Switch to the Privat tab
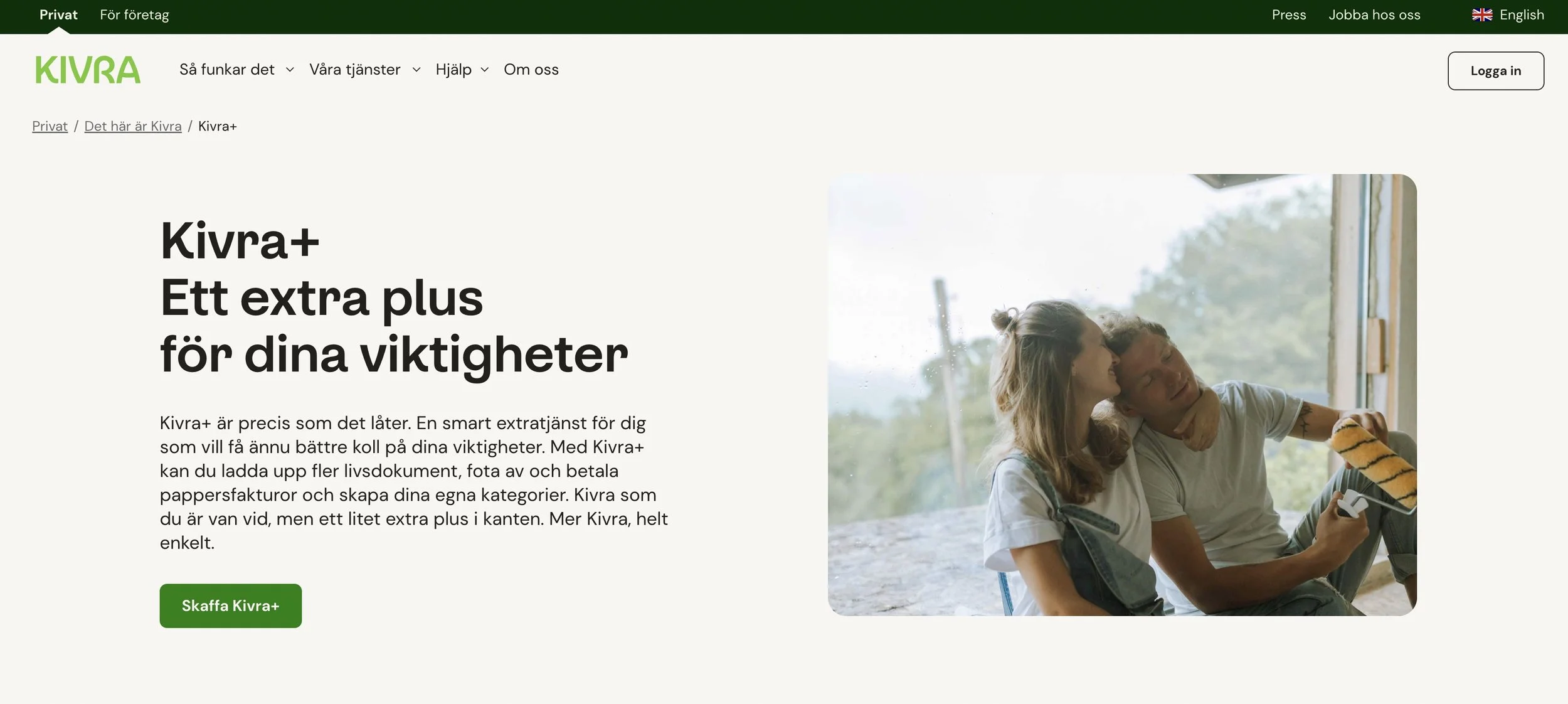Viewport: 1568px width, 704px height. 58,15
